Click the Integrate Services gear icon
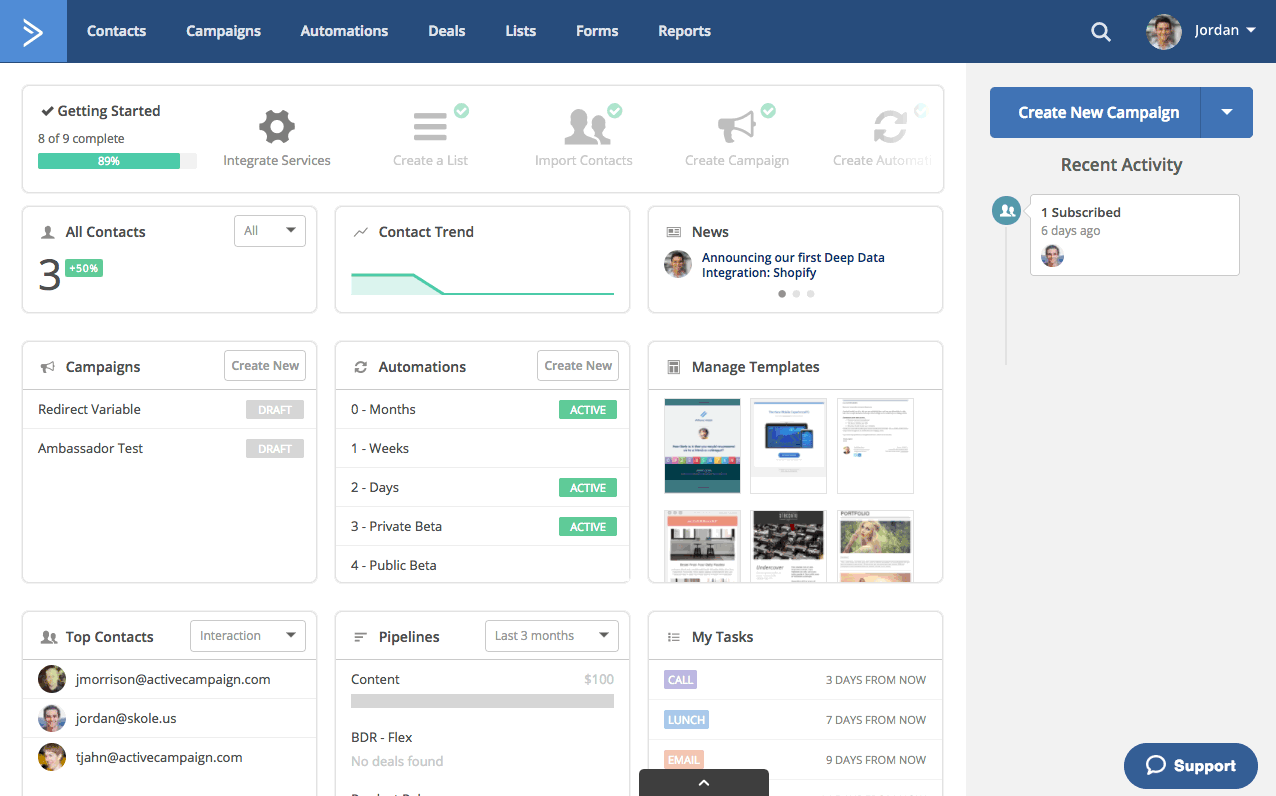The width and height of the screenshot is (1276, 796). click(277, 127)
